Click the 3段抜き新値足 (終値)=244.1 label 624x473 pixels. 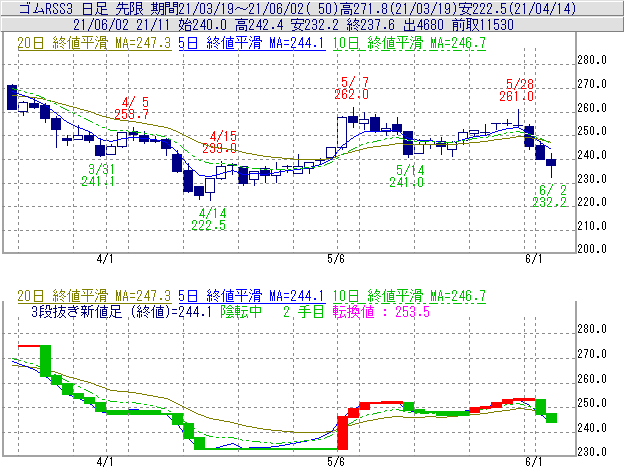tap(121, 311)
